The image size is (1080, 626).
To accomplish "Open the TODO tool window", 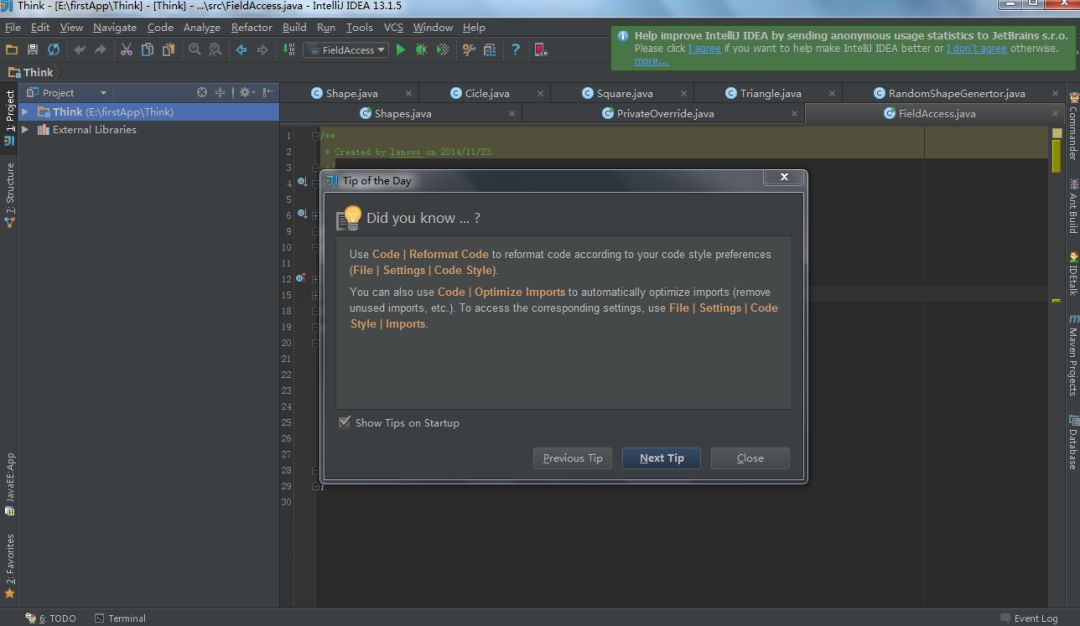I will coord(51,618).
